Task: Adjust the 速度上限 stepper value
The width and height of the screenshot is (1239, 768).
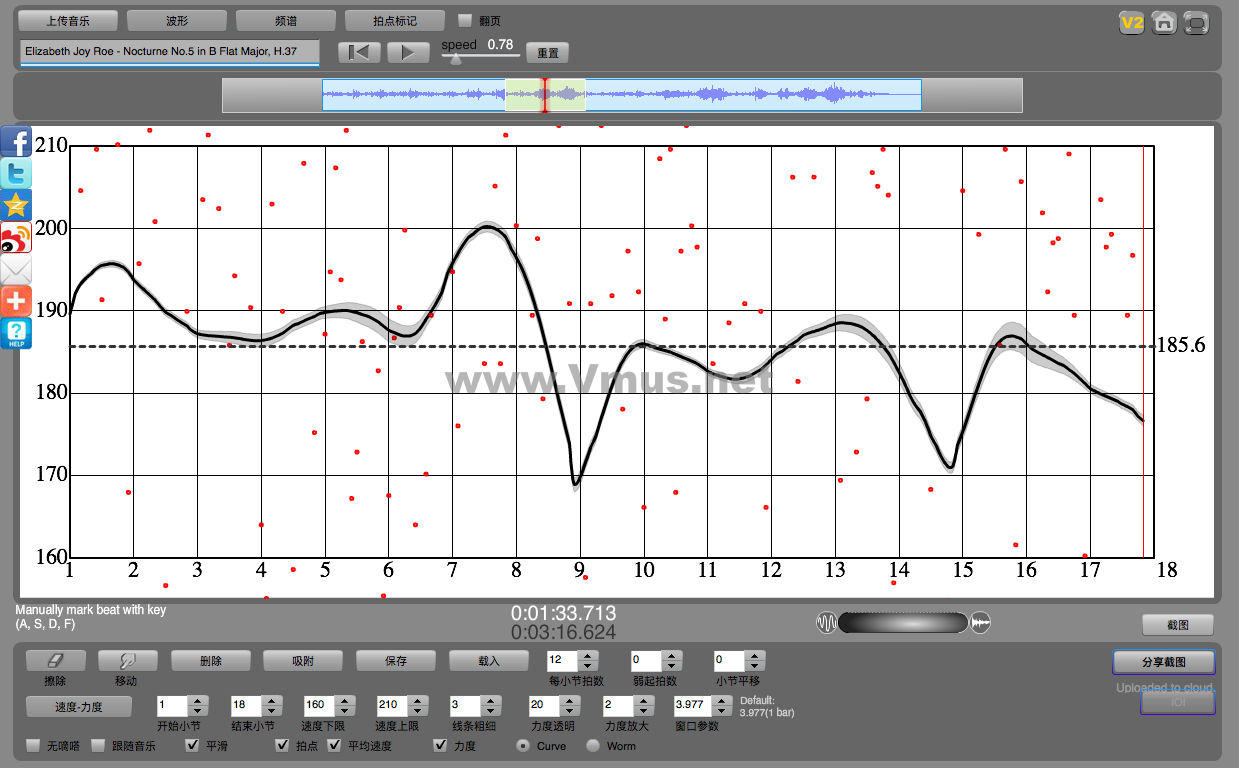Action: click(419, 705)
